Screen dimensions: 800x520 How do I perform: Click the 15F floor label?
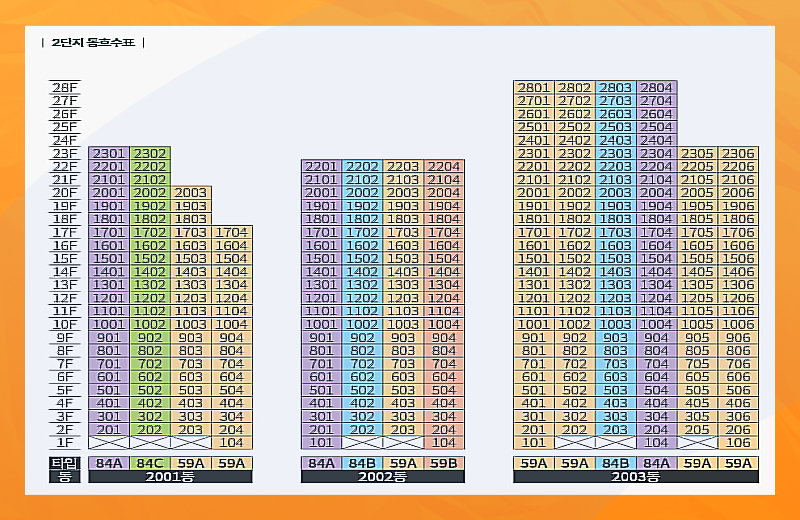click(x=65, y=258)
